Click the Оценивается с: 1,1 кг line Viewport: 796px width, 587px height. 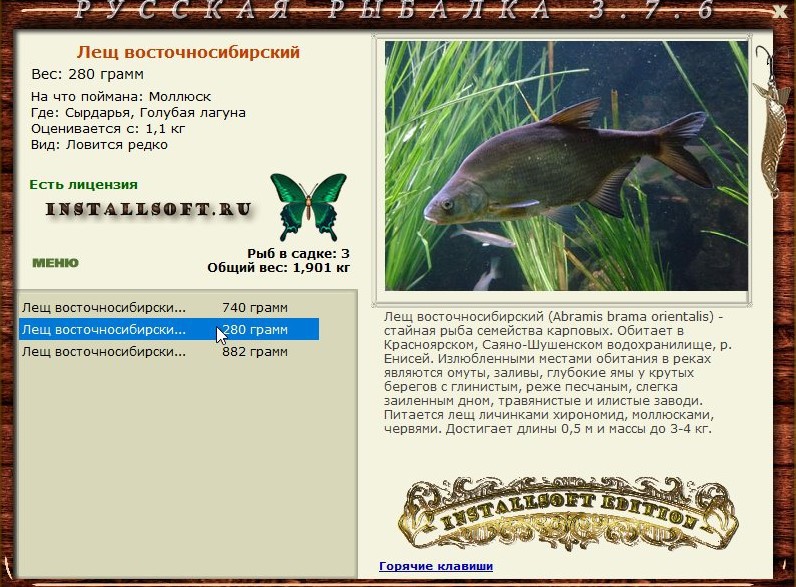coord(108,128)
